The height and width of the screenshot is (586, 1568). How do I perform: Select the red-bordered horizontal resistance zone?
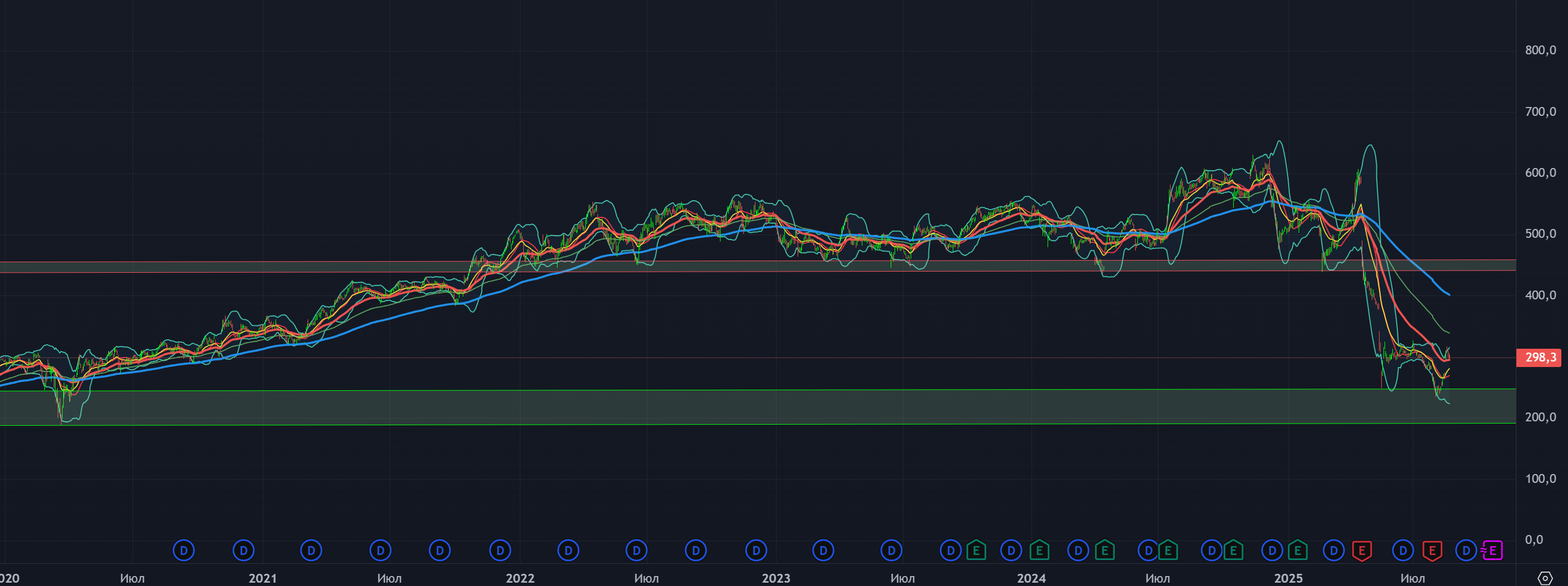[x=731, y=266]
